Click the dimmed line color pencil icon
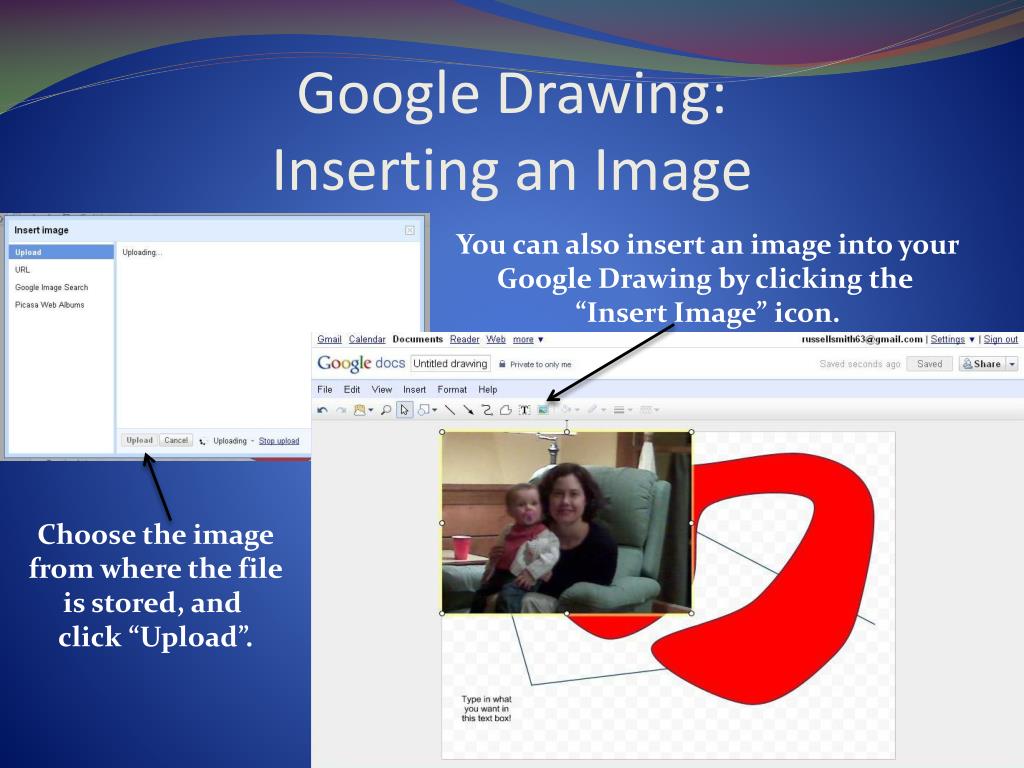 [x=592, y=409]
